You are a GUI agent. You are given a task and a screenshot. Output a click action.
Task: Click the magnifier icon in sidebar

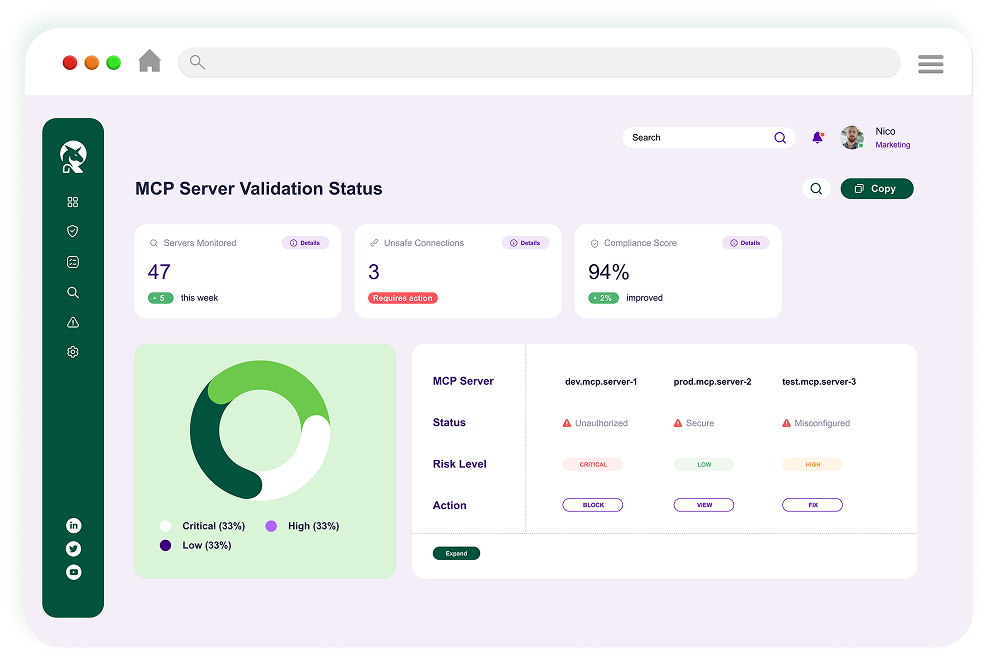[x=72, y=293]
